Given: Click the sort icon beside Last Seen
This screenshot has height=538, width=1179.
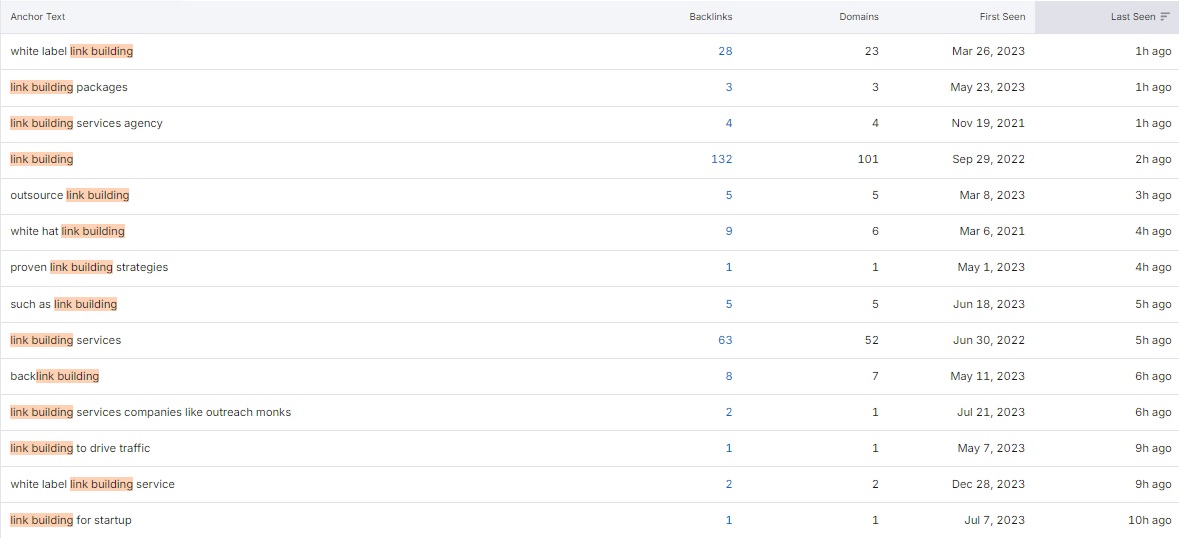Looking at the screenshot, I should pyautogui.click(x=1165, y=17).
